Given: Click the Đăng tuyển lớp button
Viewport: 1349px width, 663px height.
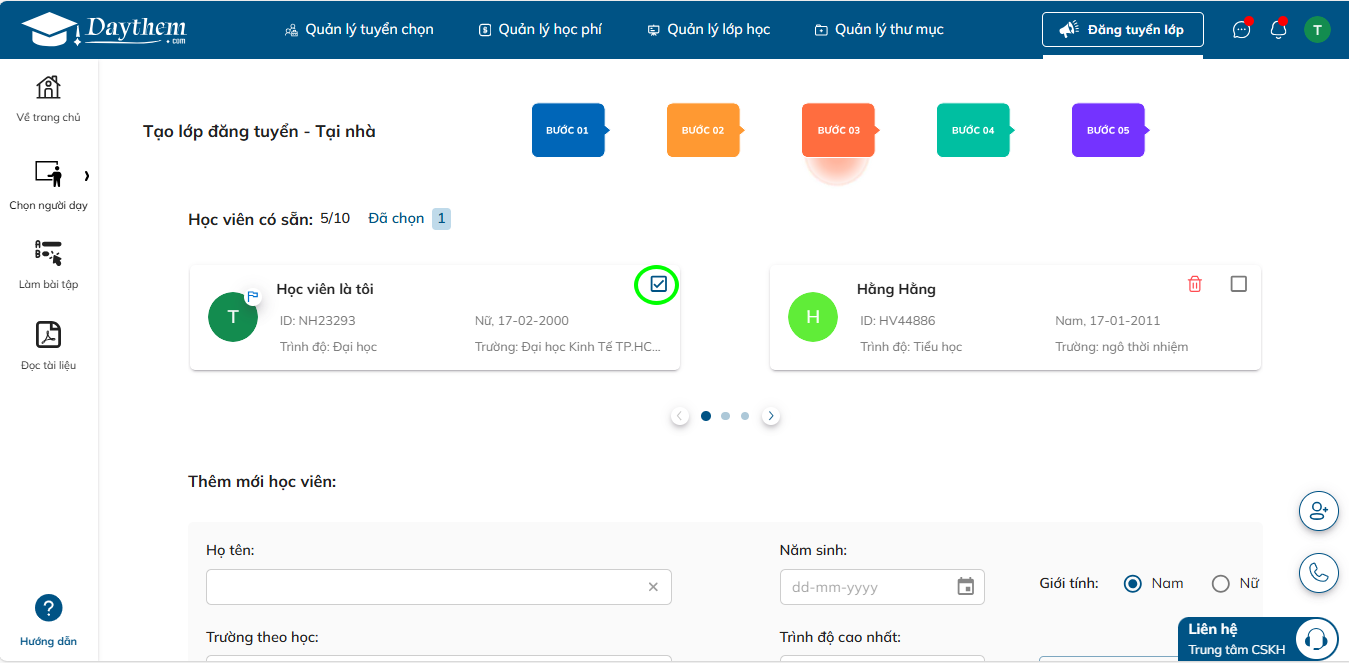Looking at the screenshot, I should (1122, 29).
